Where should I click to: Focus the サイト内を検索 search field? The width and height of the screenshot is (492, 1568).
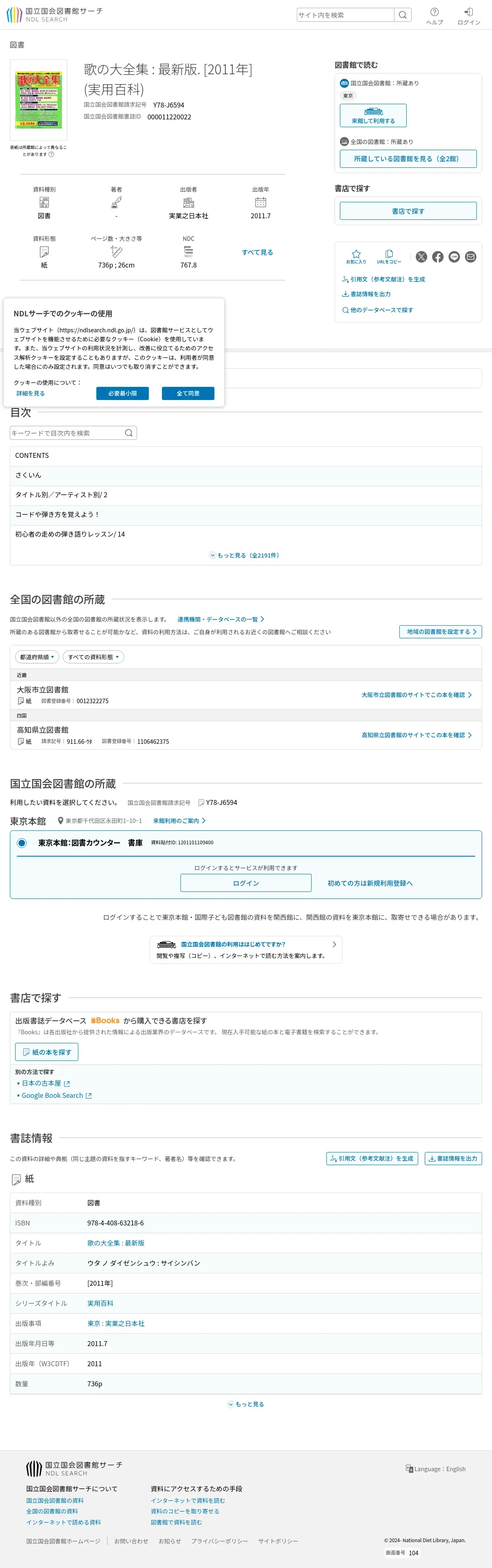346,15
